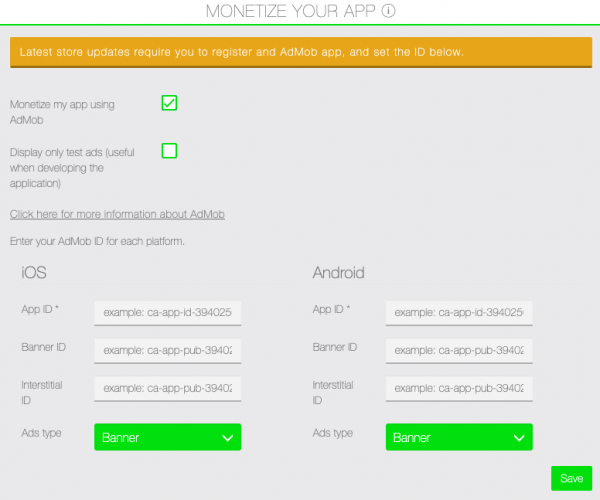600x500 pixels.
Task: Click the orange store updates alert banner
Action: [x=299, y=51]
